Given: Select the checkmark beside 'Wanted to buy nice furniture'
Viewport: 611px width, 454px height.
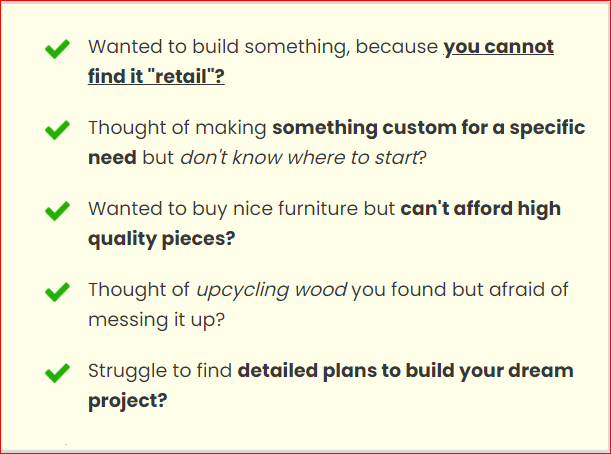Looking at the screenshot, I should (58, 210).
